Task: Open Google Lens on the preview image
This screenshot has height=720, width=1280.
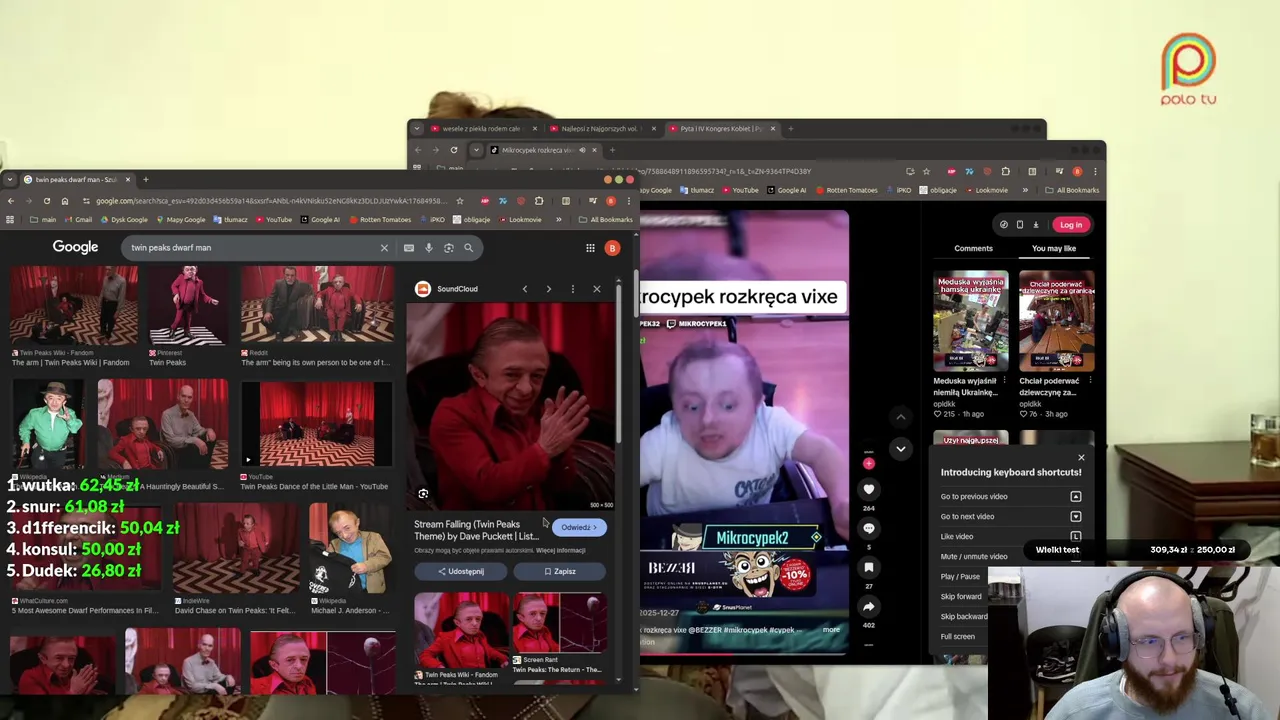Action: pyautogui.click(x=423, y=494)
